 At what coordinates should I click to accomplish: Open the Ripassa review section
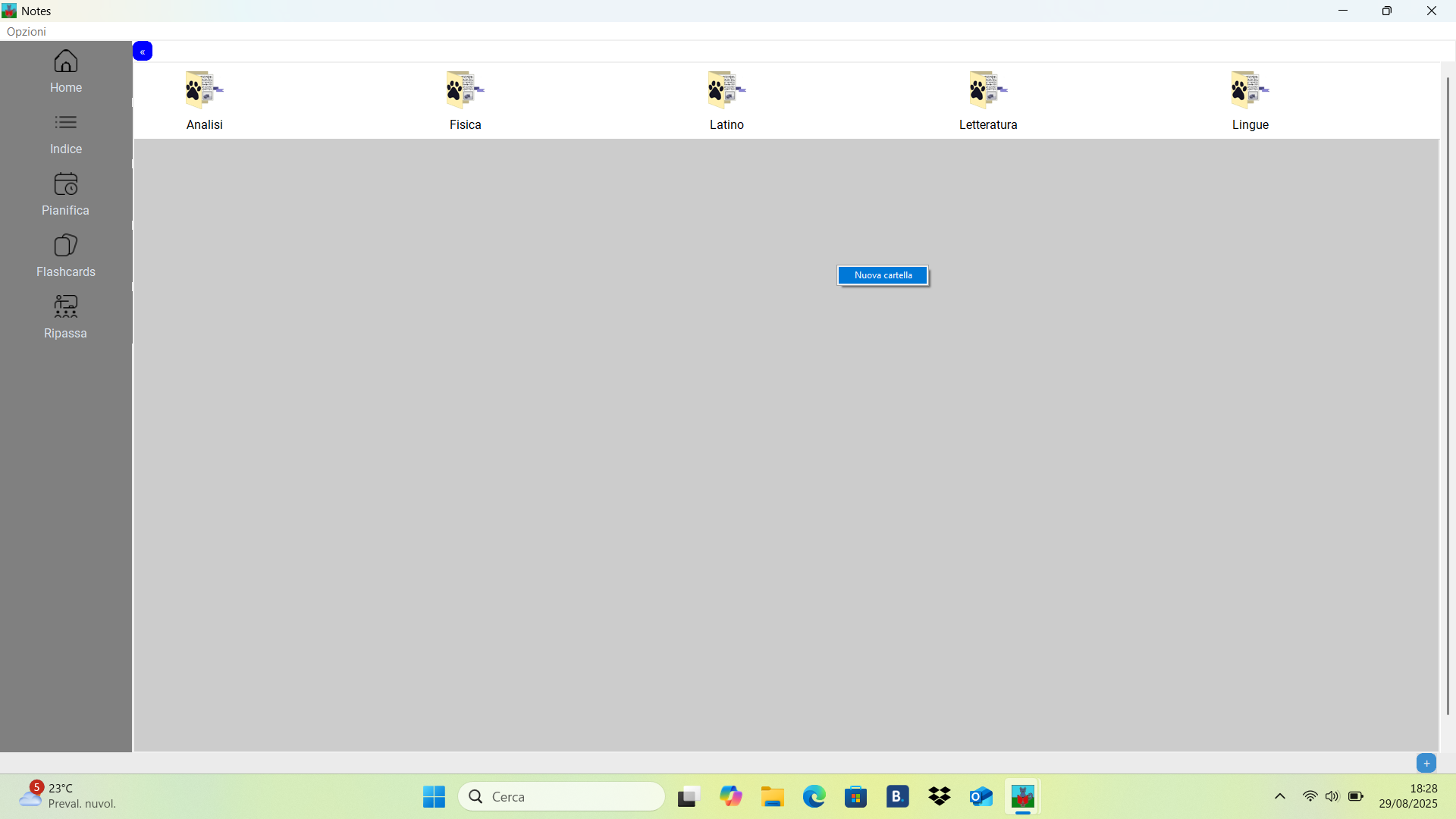tap(66, 318)
